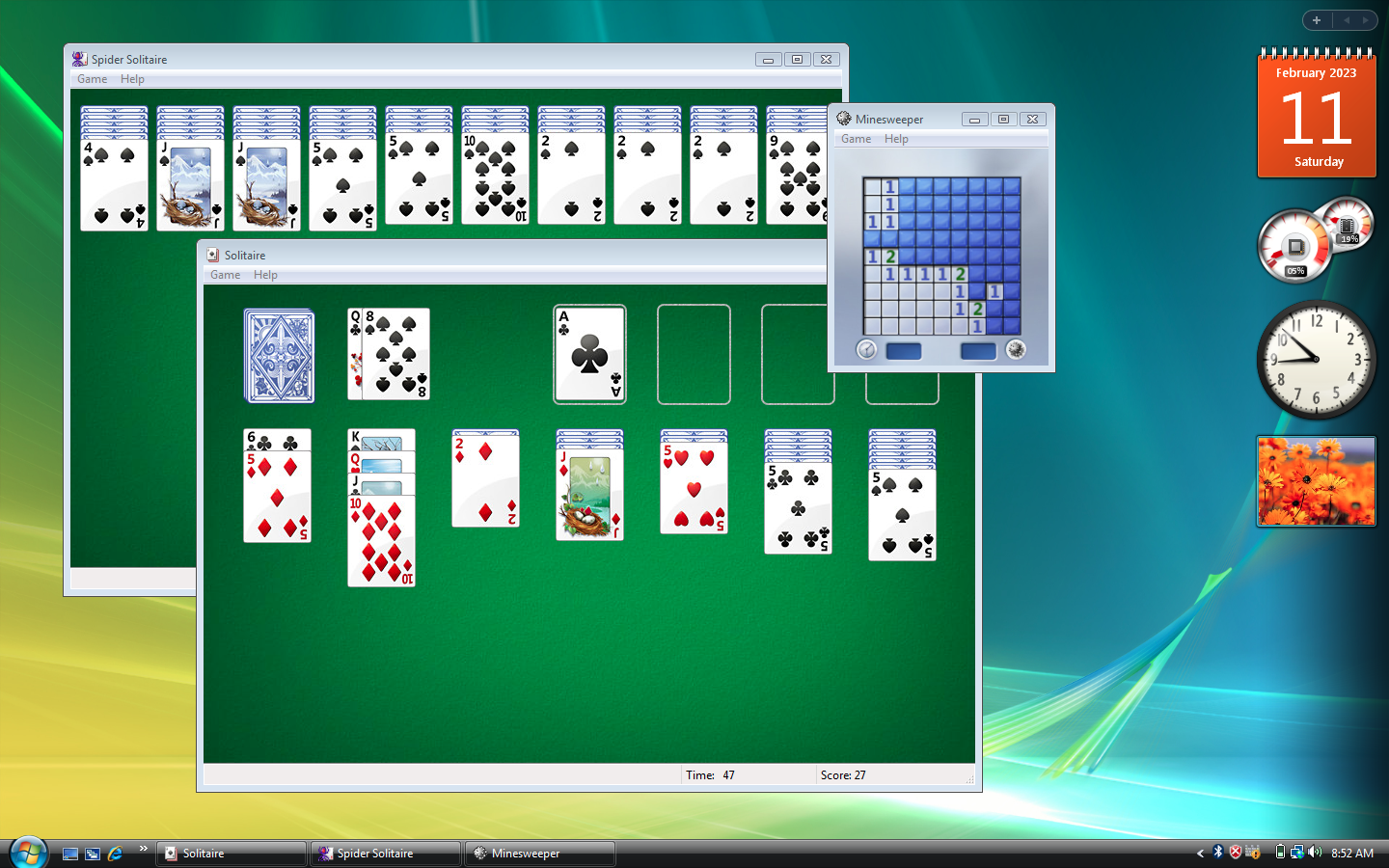
Task: Select the 2 of diamonds tableau card
Action: [x=485, y=478]
